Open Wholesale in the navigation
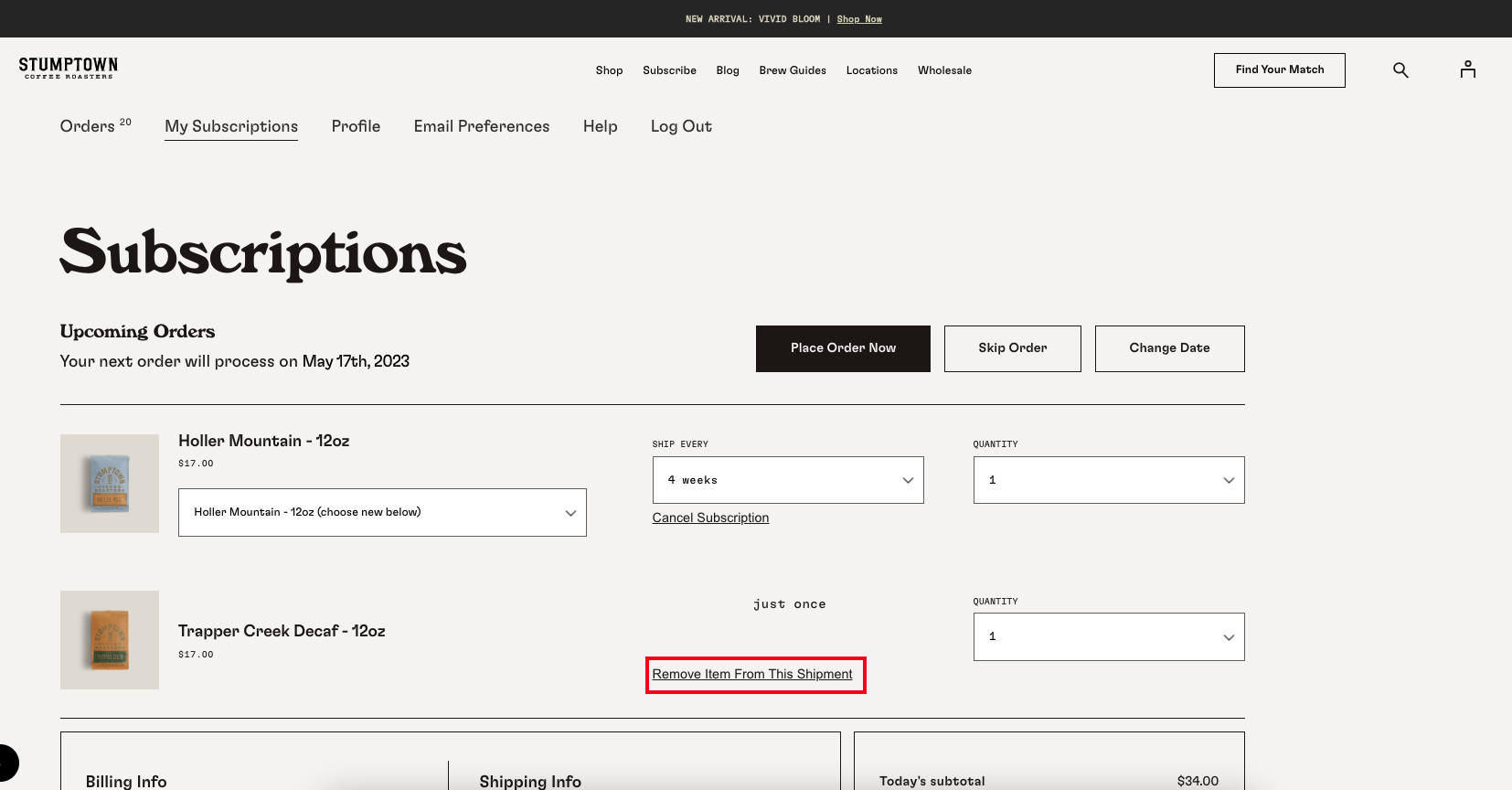This screenshot has width=1512, height=790. click(944, 70)
